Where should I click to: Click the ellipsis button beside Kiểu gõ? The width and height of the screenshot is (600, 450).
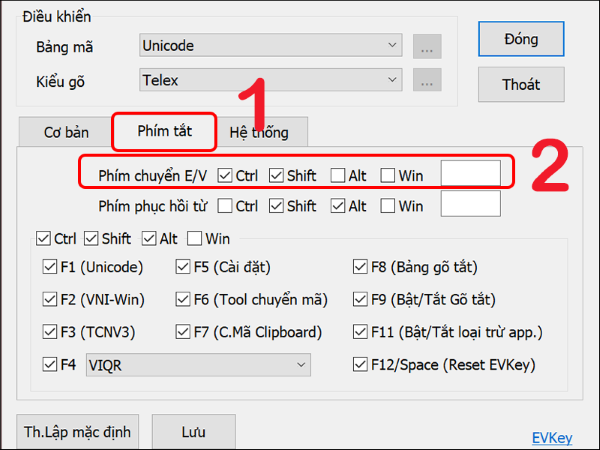(x=427, y=80)
